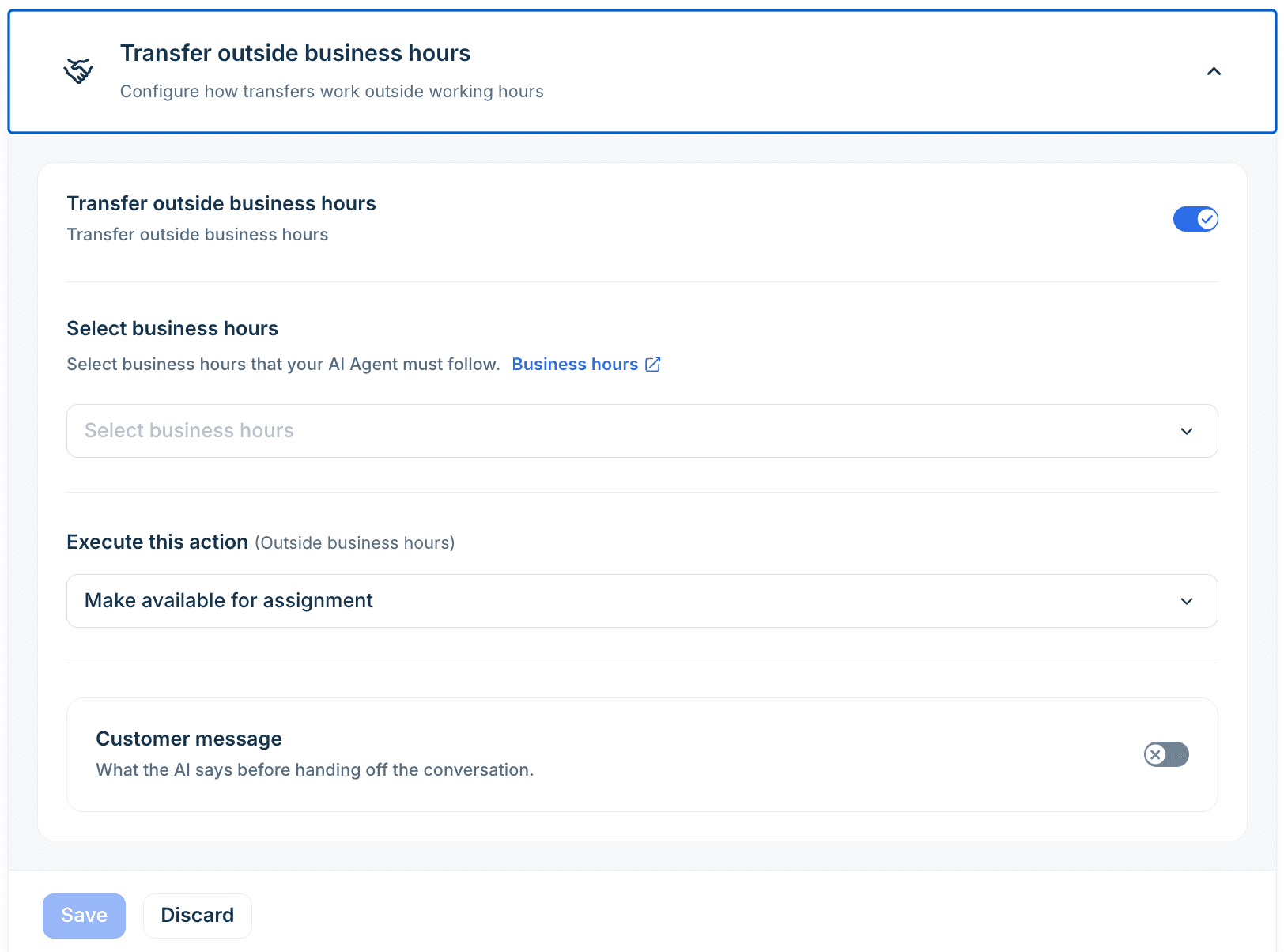Open the Select business hours dropdown
1284x952 pixels.
(x=642, y=431)
